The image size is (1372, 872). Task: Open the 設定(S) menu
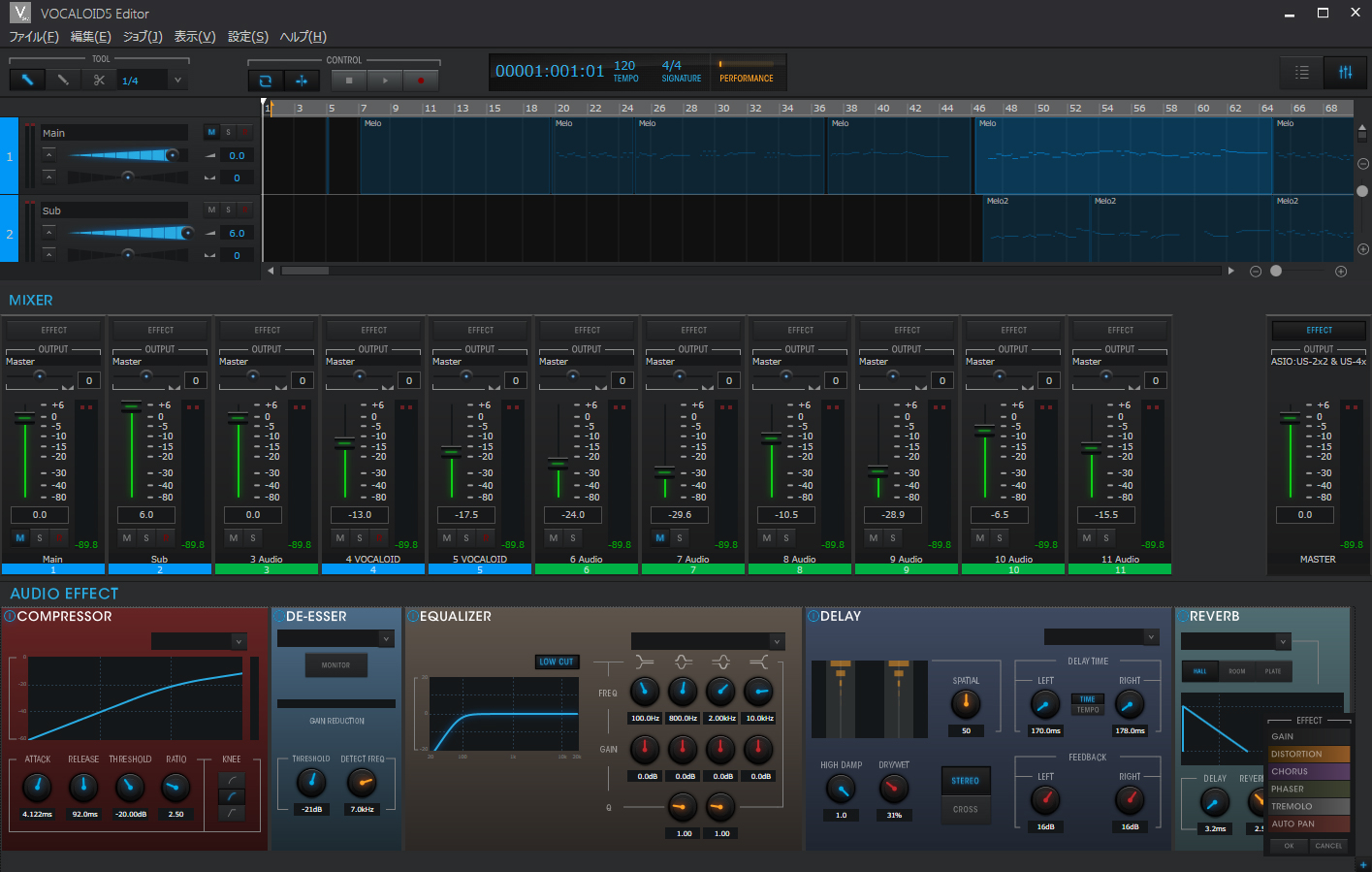pos(248,37)
